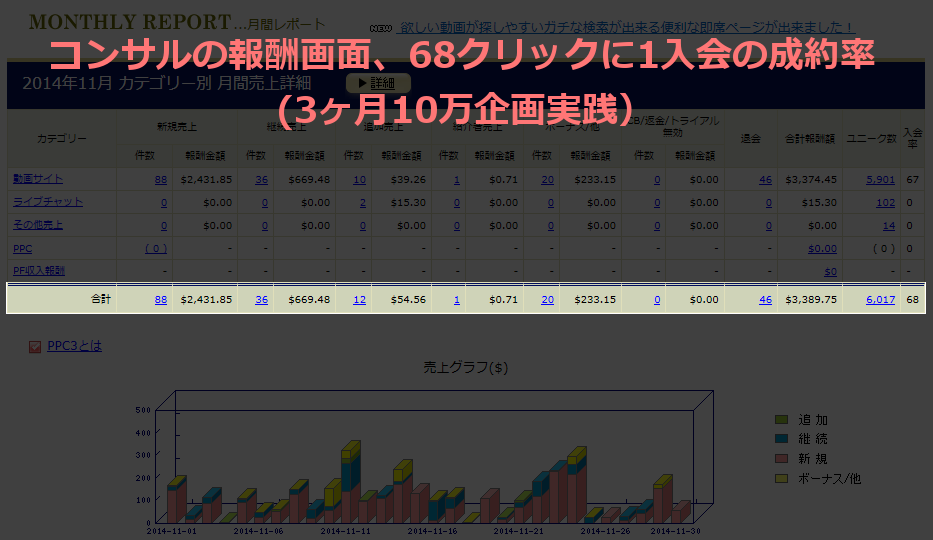Click unique count 102 in ライブチャット row
933x540 pixels.
885,203
